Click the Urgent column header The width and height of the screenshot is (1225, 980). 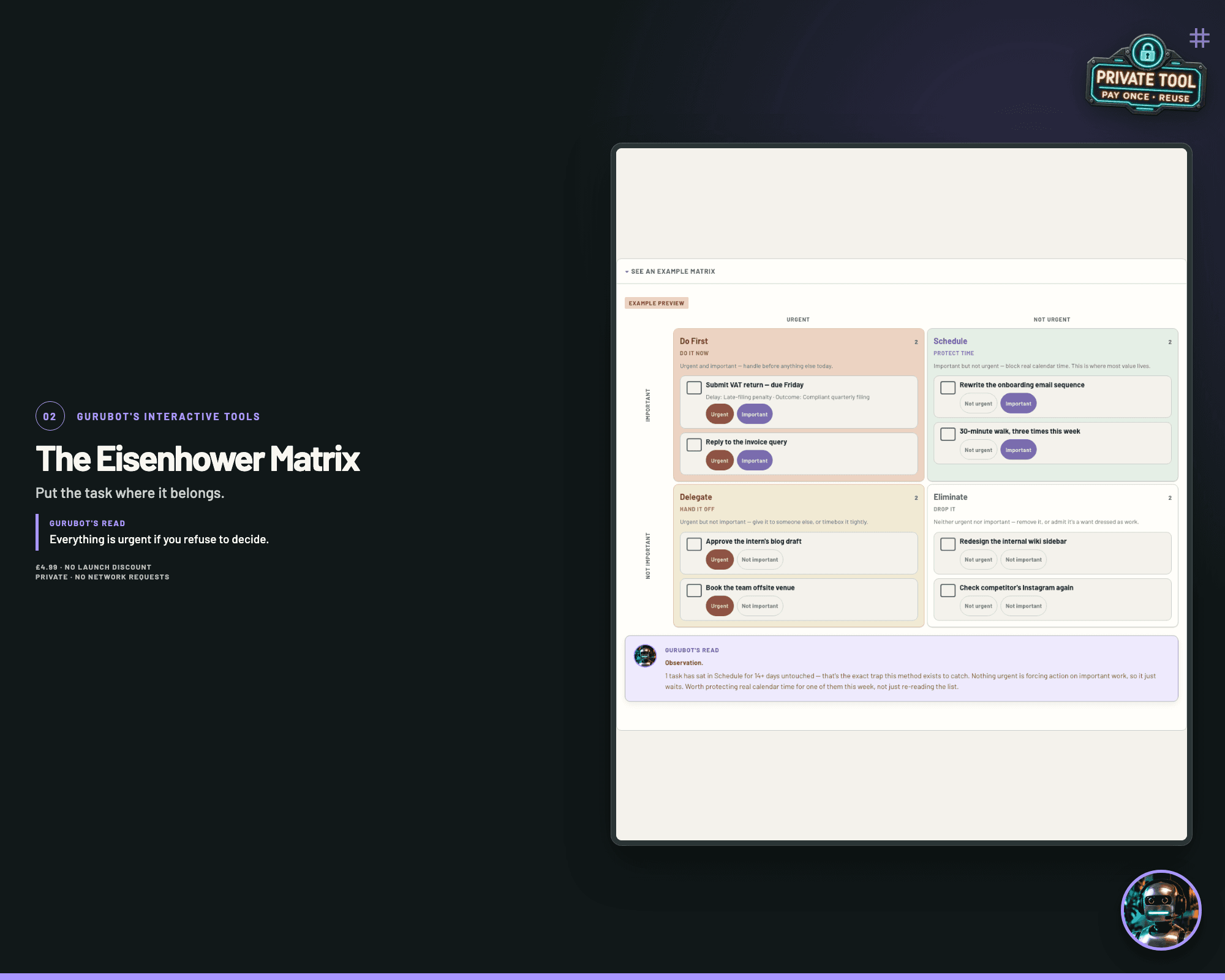[798, 320]
